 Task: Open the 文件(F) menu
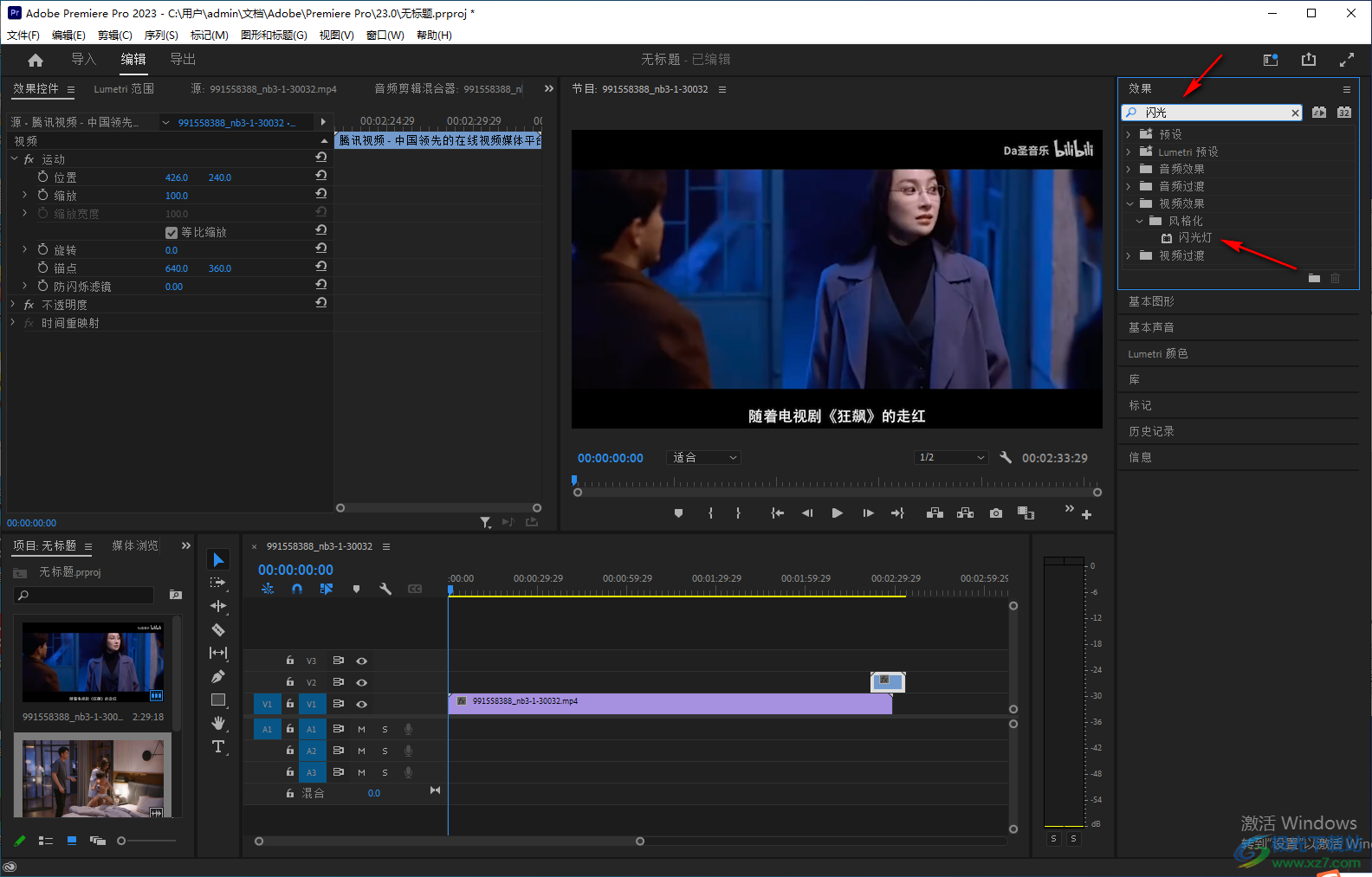coord(23,35)
